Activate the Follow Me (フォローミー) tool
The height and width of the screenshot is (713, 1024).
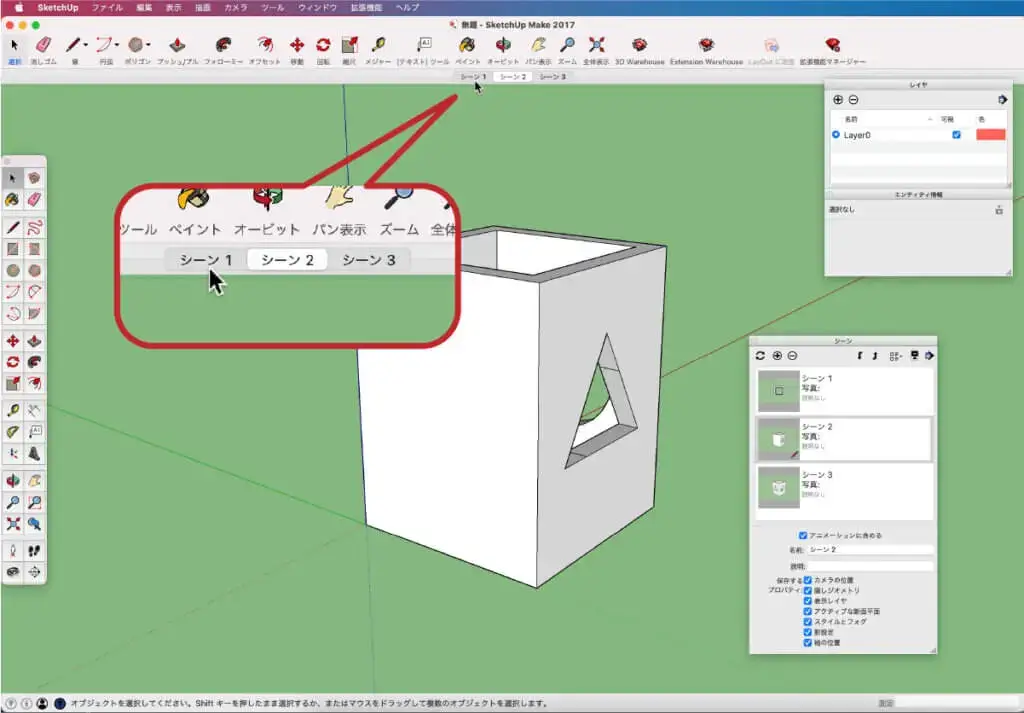point(223,45)
